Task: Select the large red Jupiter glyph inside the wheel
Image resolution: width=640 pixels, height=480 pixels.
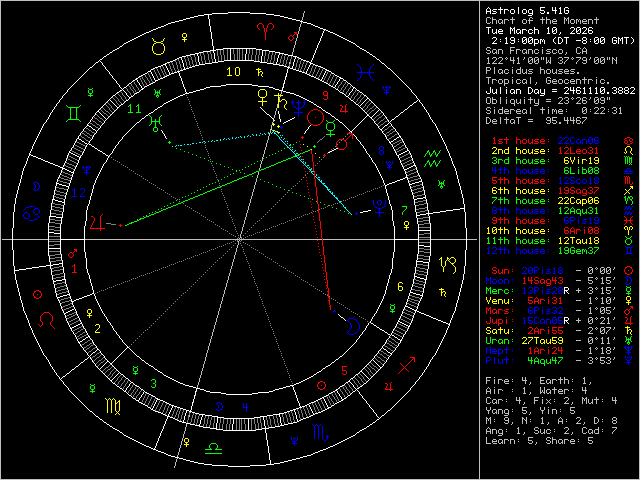Action: point(97,223)
